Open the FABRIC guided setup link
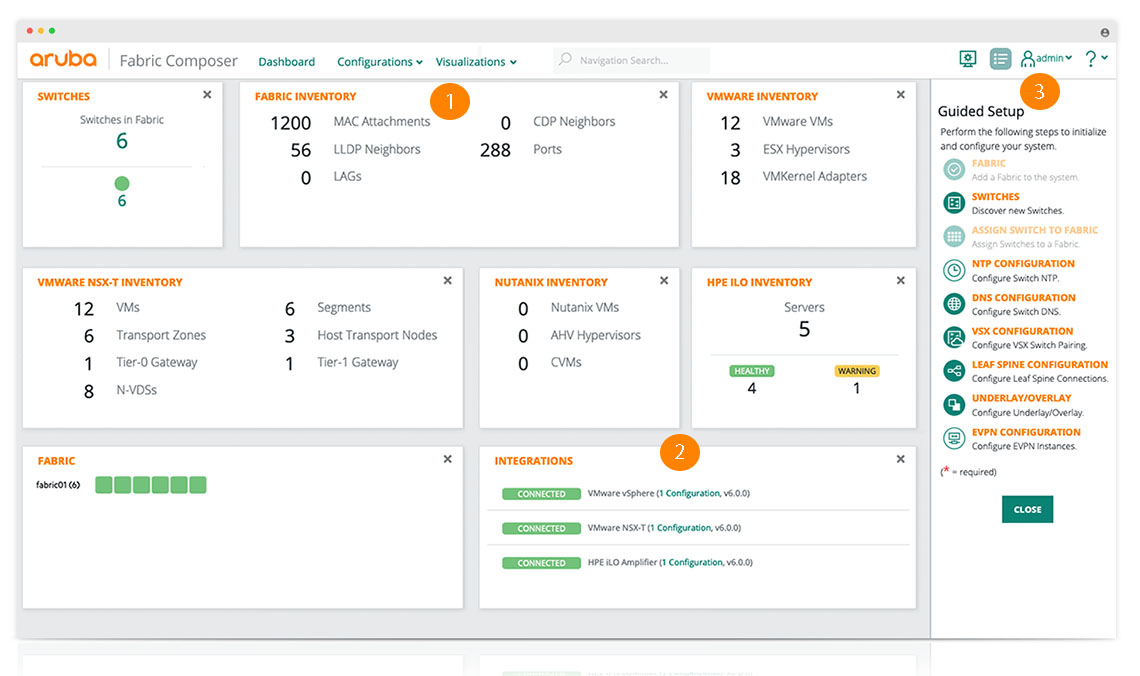Screen dimensions: 1140x676 click(989, 164)
